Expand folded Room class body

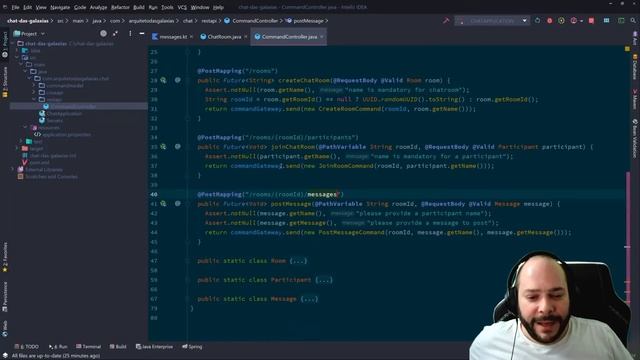(298, 261)
